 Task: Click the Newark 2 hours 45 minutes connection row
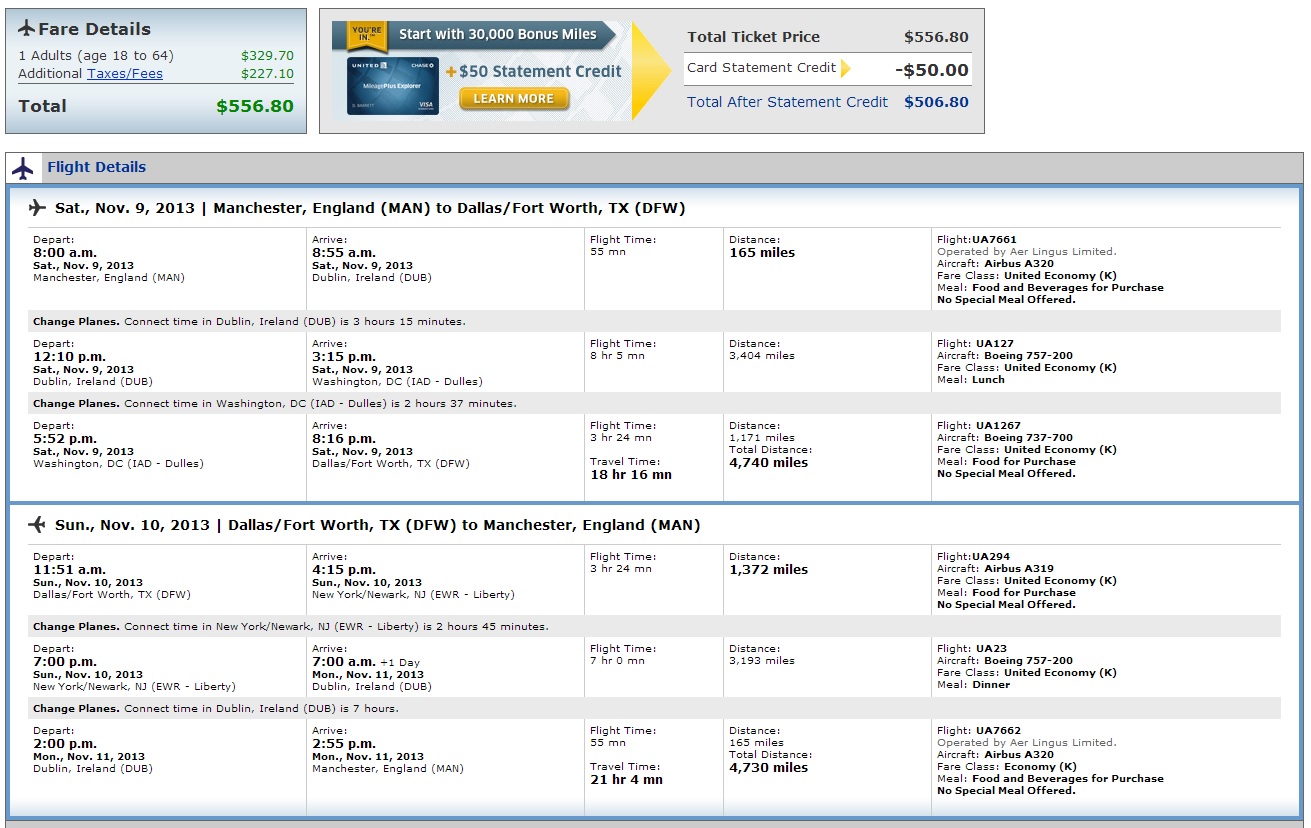pyautogui.click(x=655, y=626)
